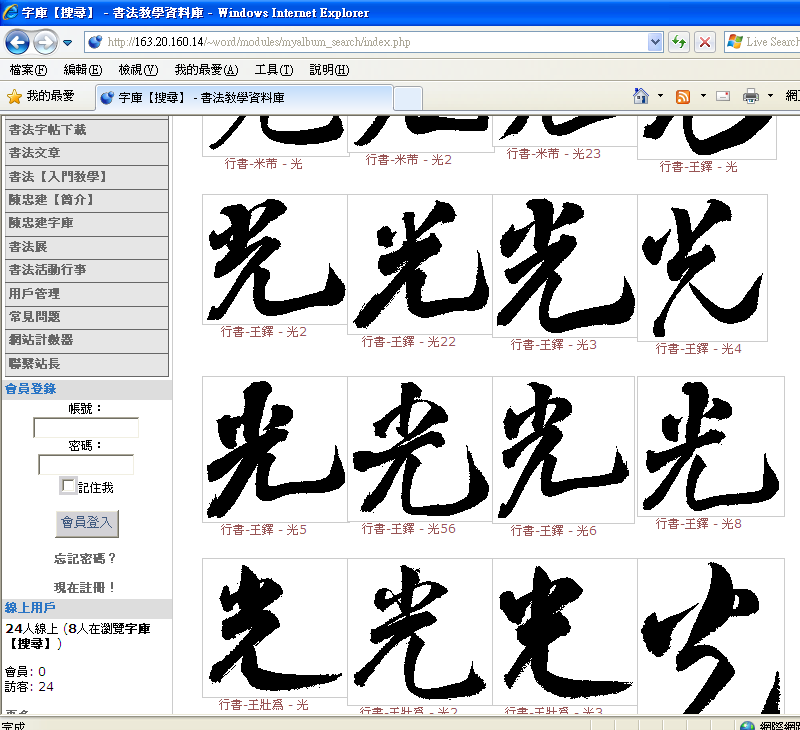Open 書法文章 sidebar item

[x=87, y=153]
